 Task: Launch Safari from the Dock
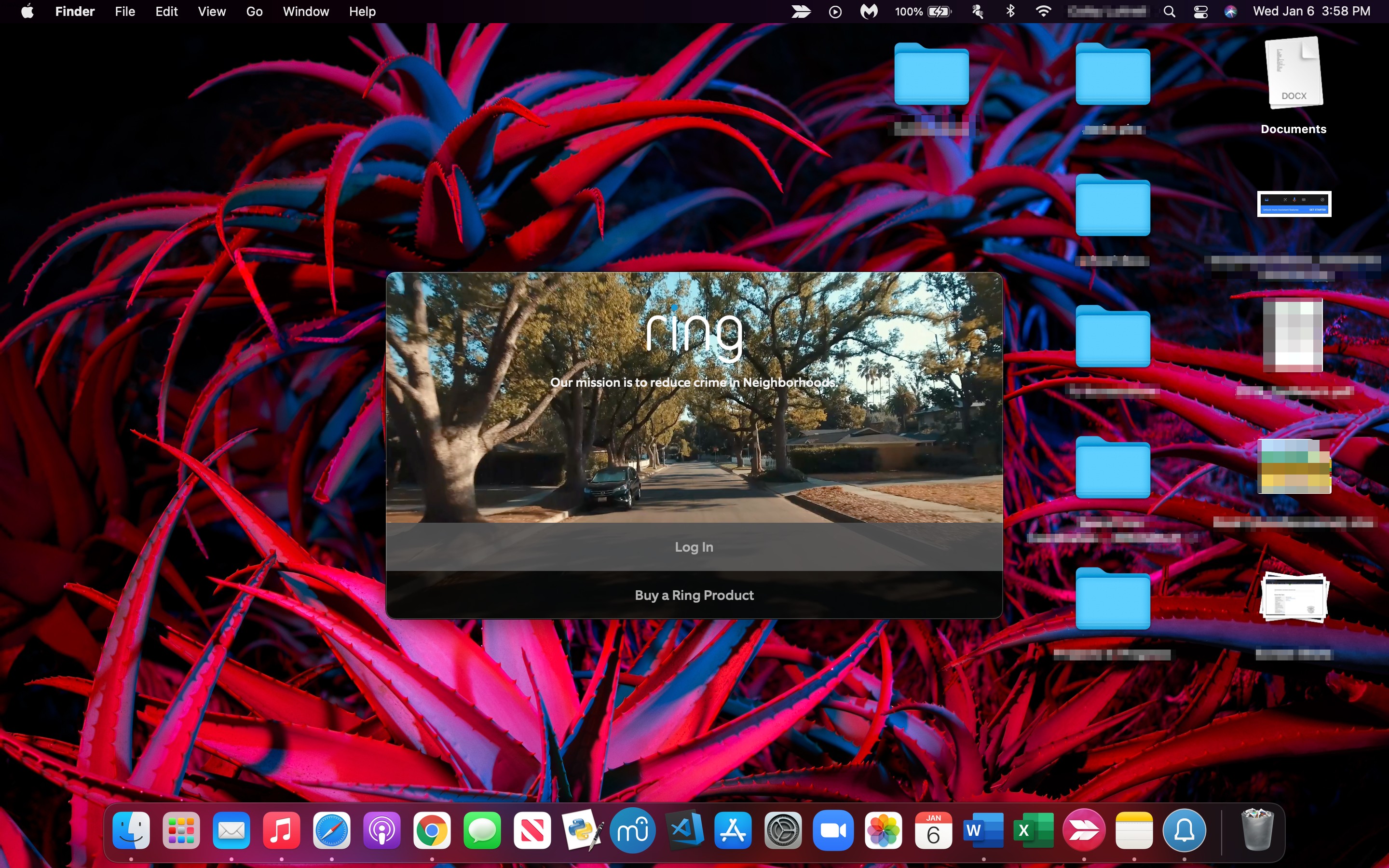coord(332,830)
